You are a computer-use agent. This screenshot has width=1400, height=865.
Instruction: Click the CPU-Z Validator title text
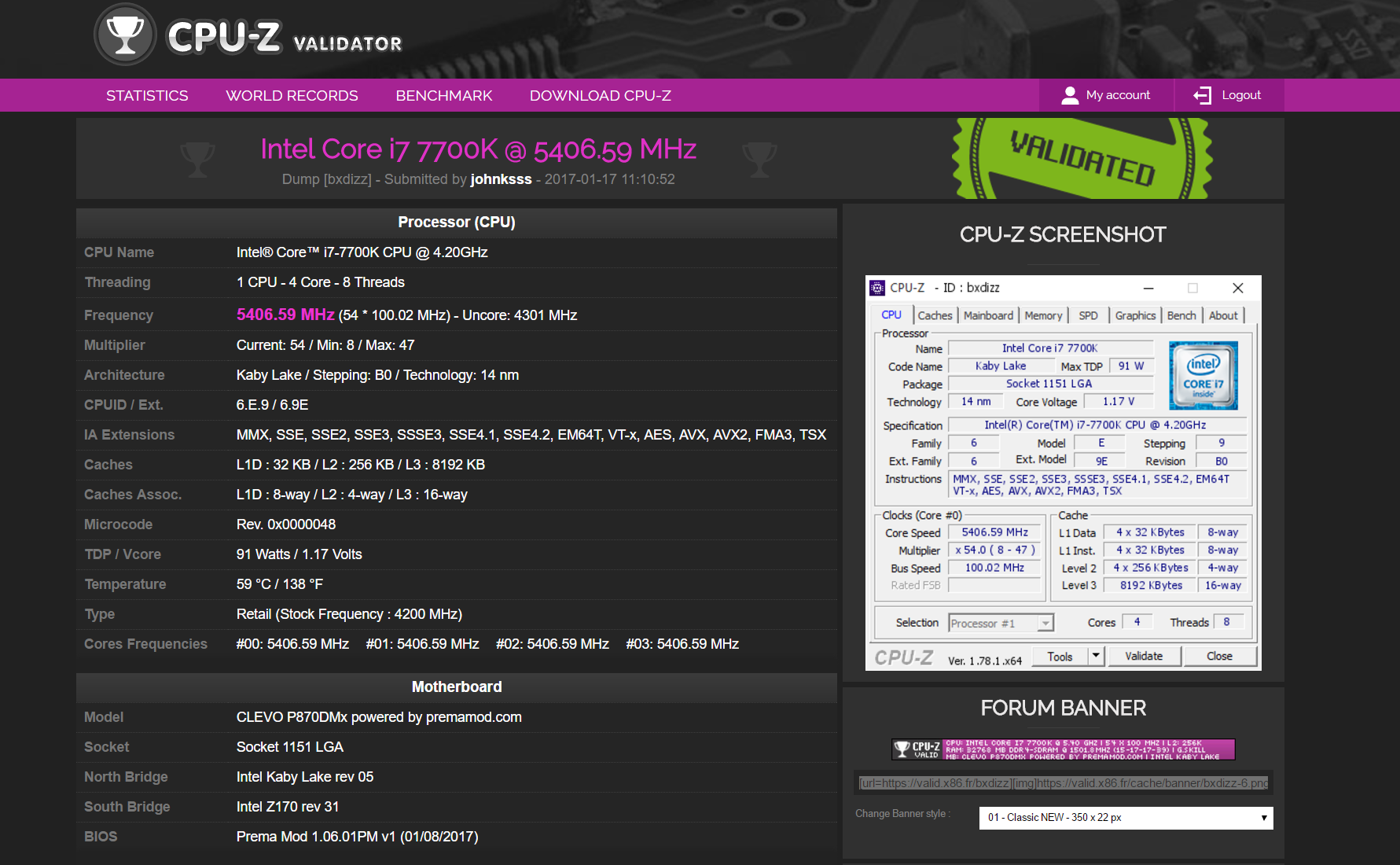click(285, 37)
